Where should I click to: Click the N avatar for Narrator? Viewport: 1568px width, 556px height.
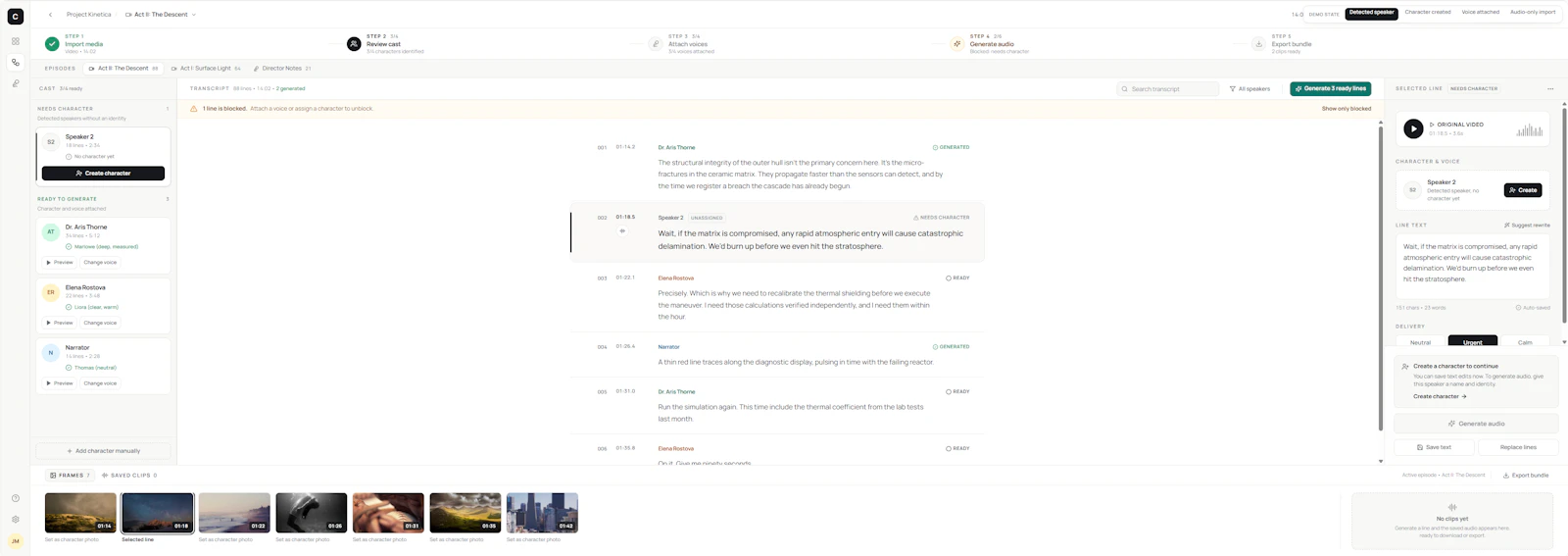pos(51,353)
